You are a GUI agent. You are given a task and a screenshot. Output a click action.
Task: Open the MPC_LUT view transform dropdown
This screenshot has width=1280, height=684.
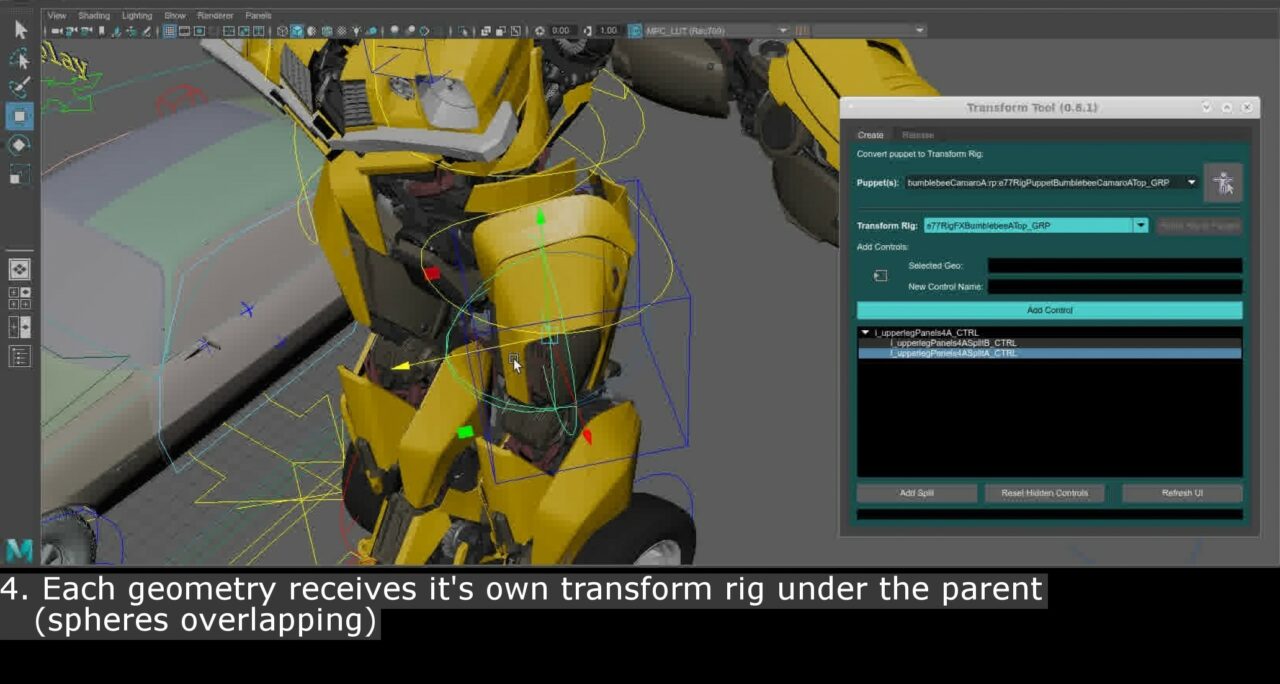[717, 31]
